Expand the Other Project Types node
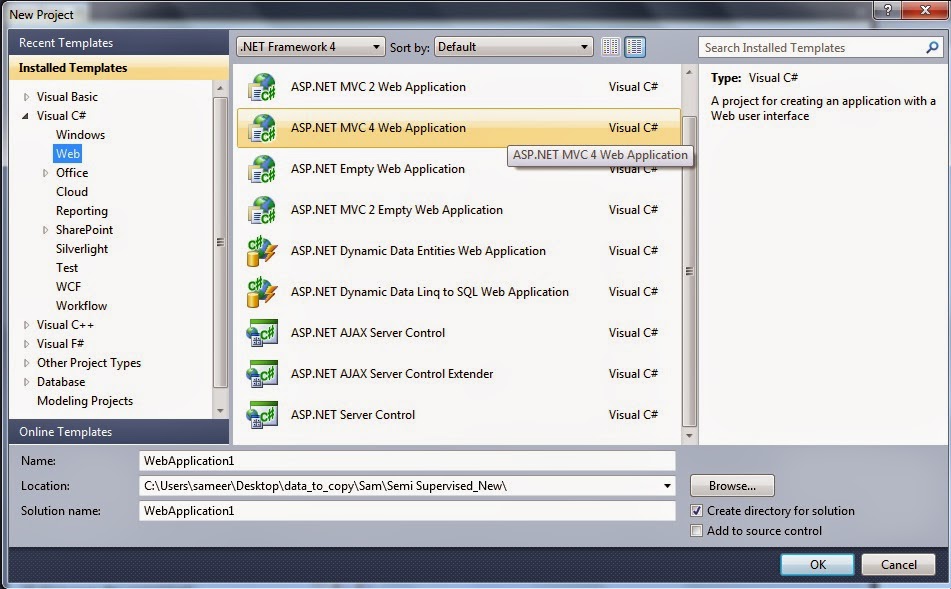This screenshot has height=589, width=951. point(26,363)
